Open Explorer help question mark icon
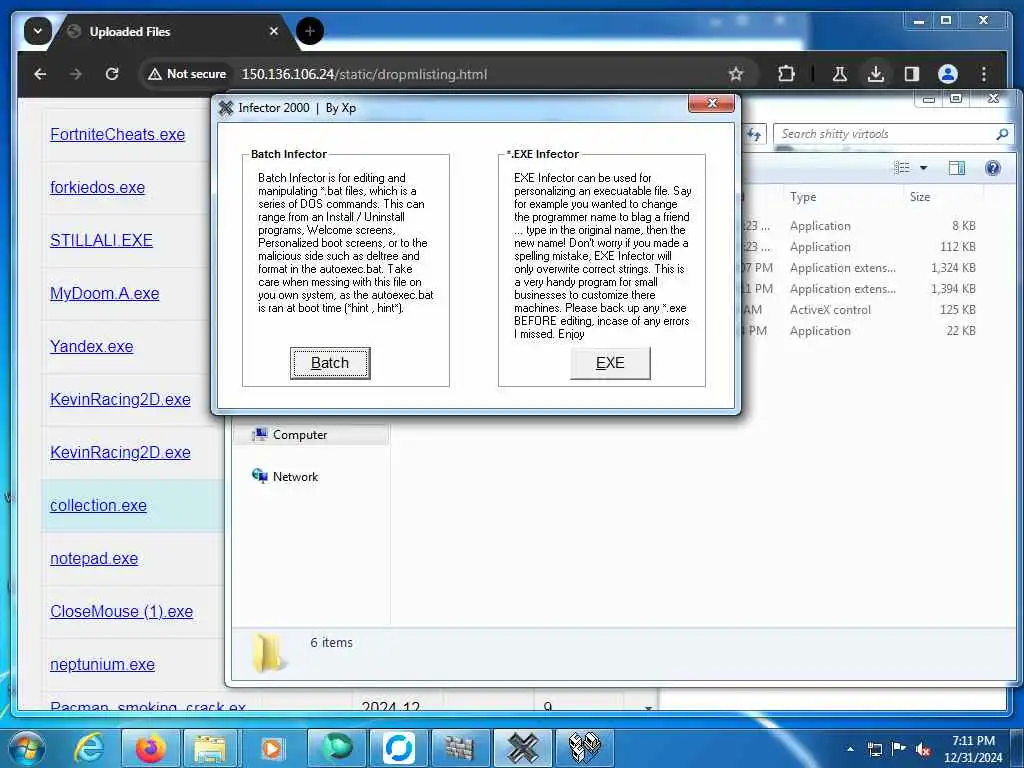Screen dimensions: 1024x768 [x=993, y=168]
